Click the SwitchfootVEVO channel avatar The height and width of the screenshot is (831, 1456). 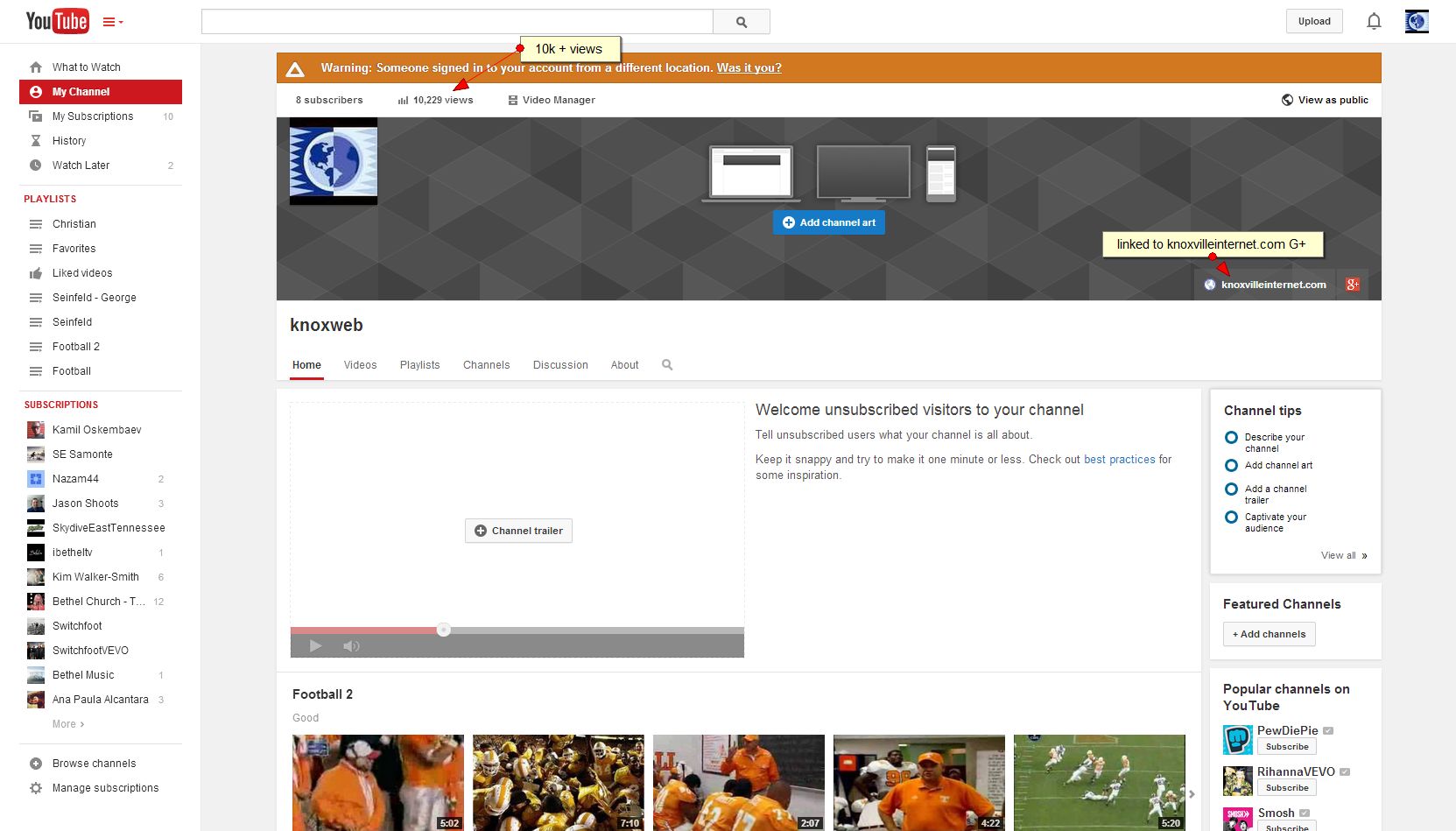click(x=36, y=651)
